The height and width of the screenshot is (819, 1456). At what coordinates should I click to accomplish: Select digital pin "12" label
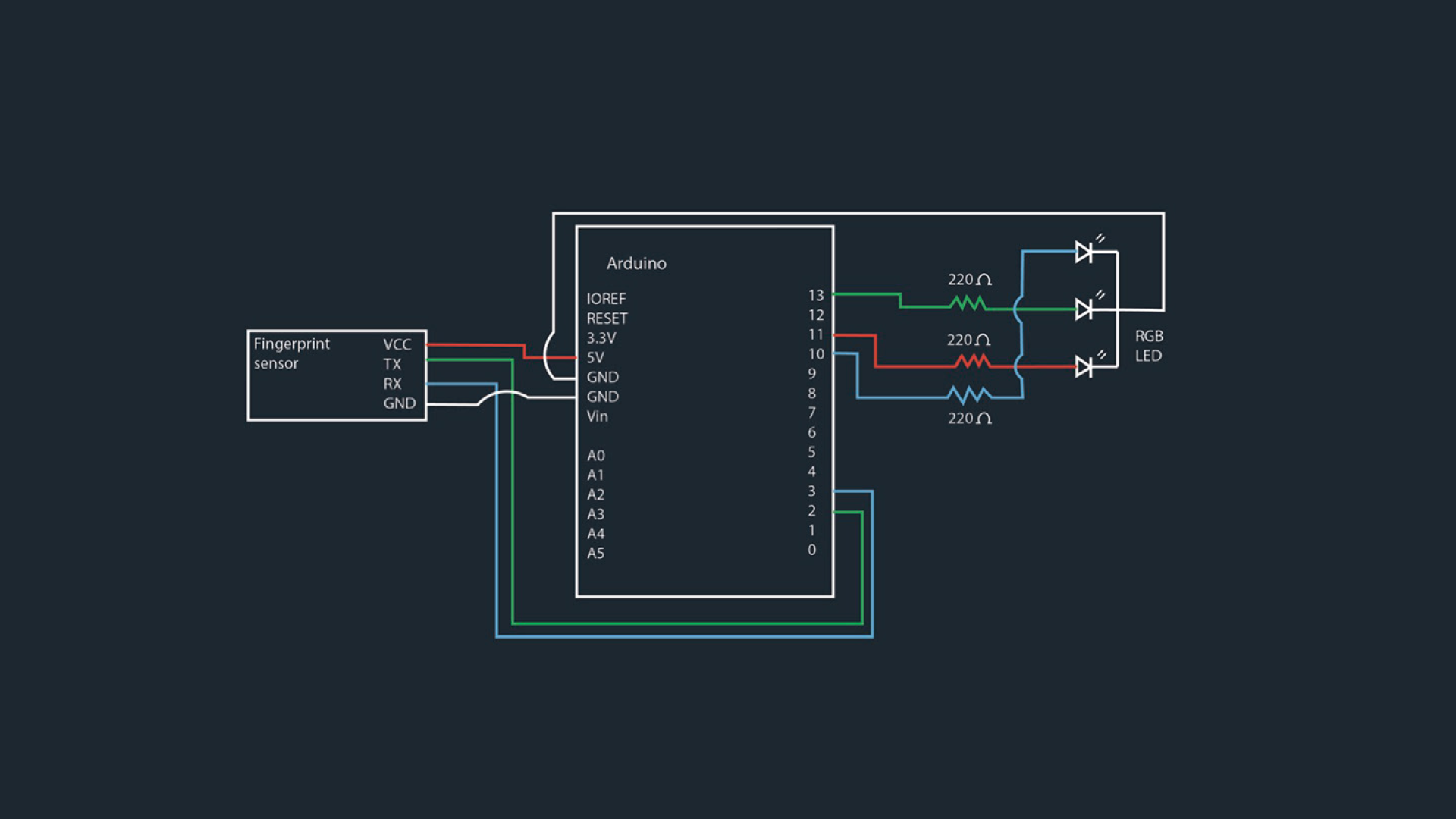click(x=816, y=315)
